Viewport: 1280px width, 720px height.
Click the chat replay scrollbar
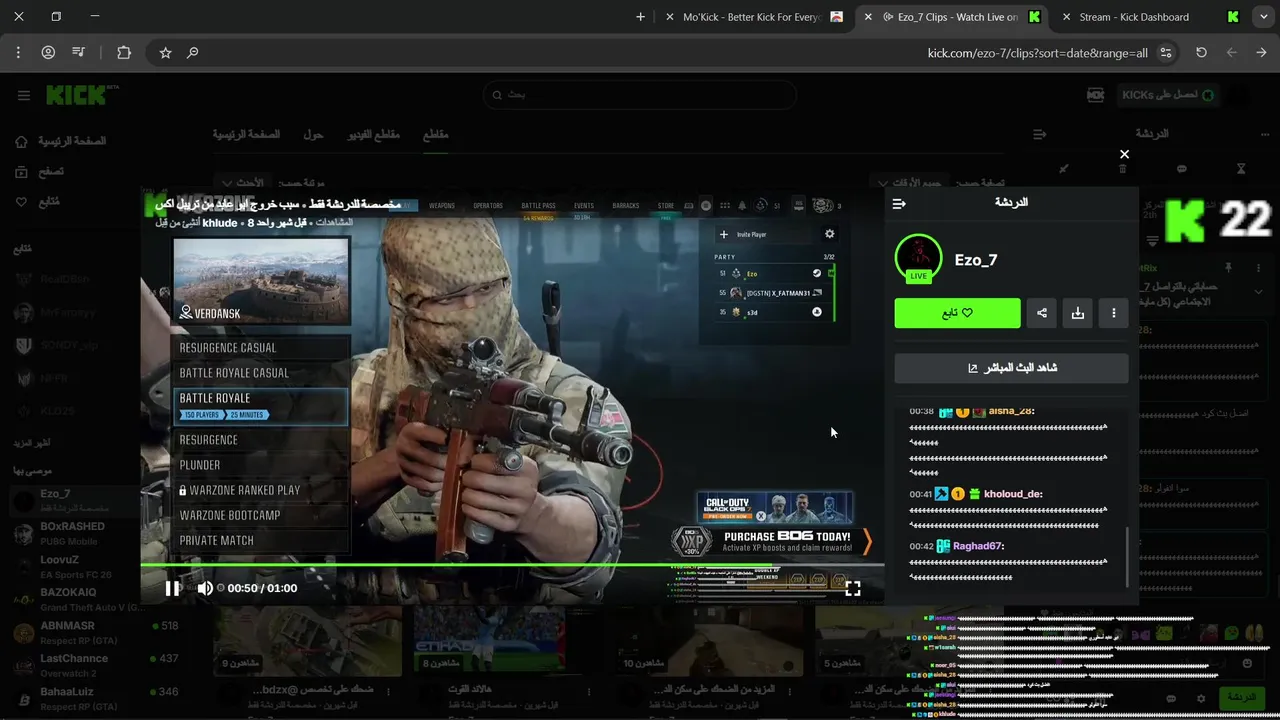pos(1126,556)
